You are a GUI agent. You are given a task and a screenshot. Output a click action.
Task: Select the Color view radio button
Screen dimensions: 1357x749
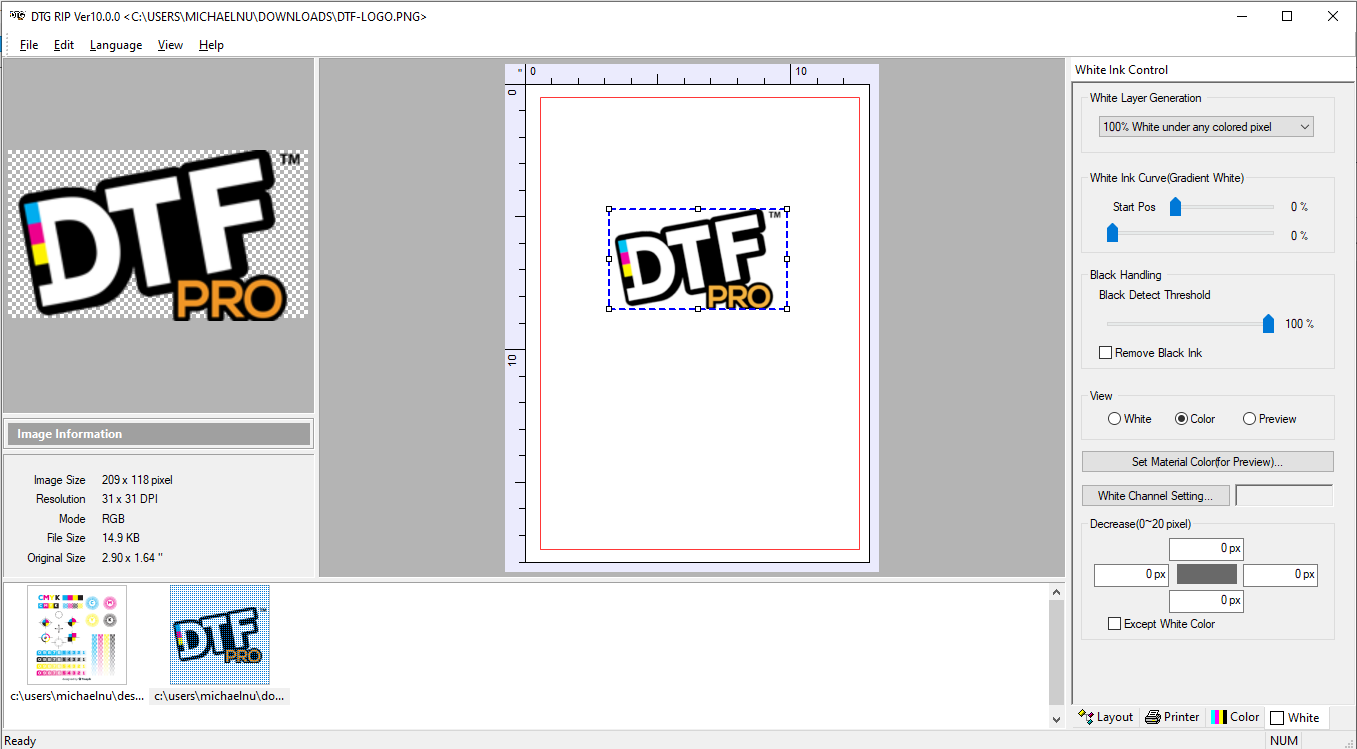(1181, 419)
